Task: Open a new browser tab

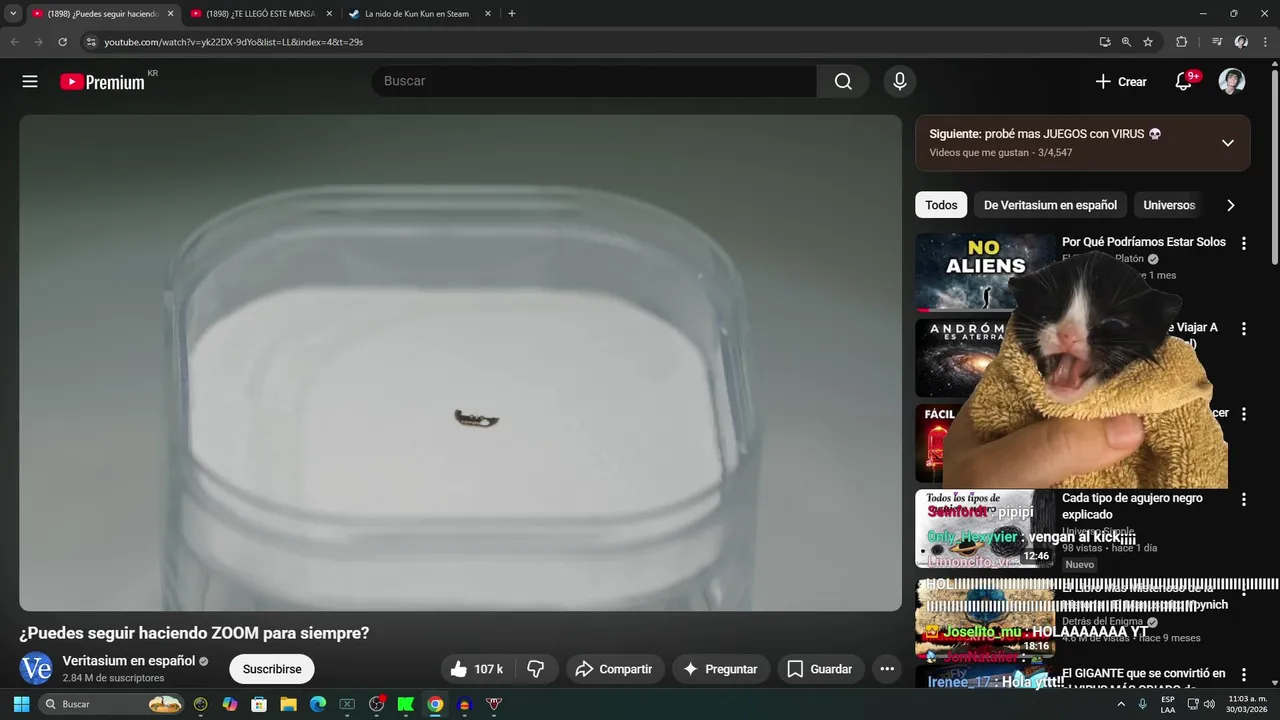Action: click(x=512, y=14)
